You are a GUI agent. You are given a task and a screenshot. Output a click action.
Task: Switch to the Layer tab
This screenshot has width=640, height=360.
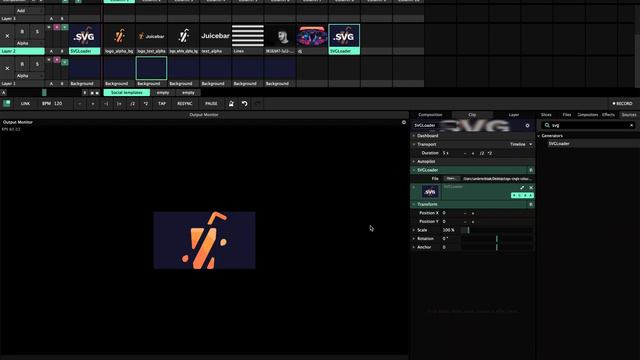click(514, 115)
